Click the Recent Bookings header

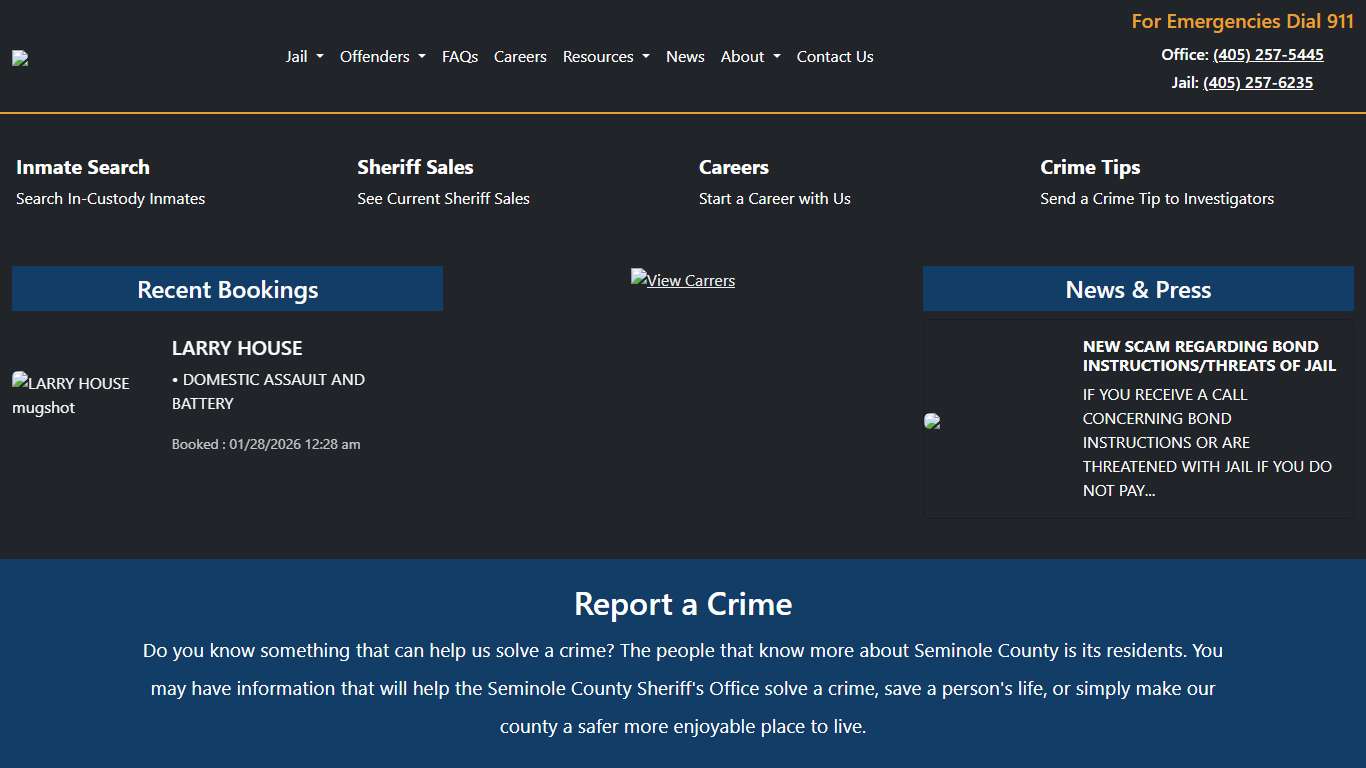coord(227,289)
